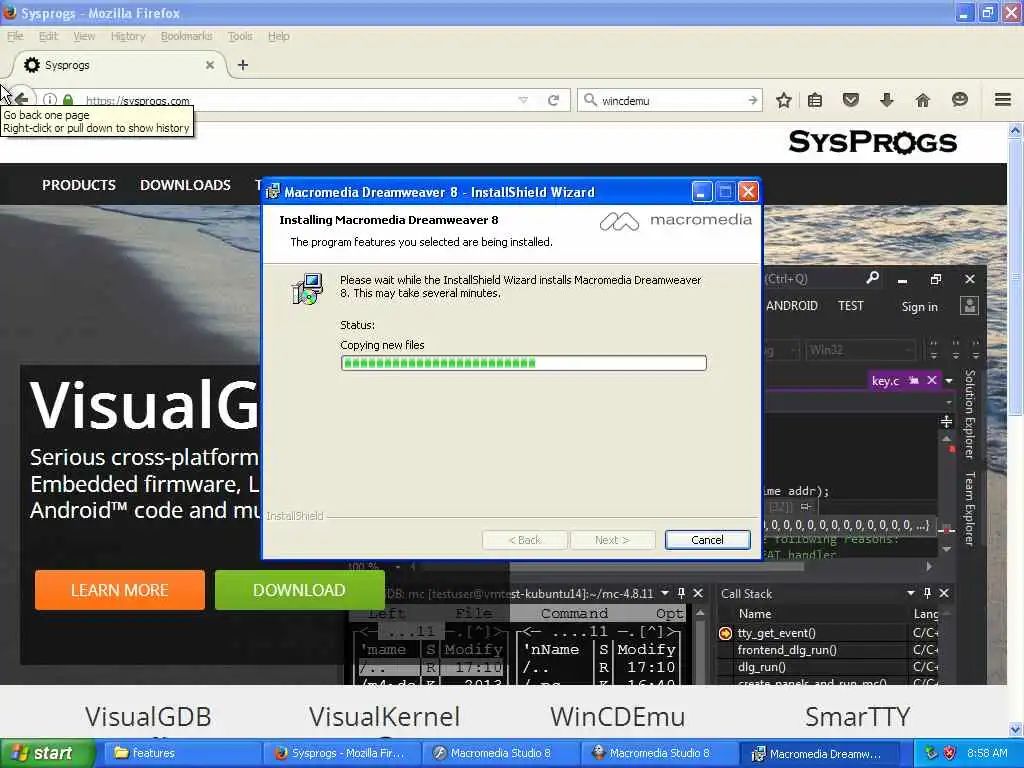The width and height of the screenshot is (1024, 768).
Task: Switch to features folder taskbar item
Action: coord(181,753)
